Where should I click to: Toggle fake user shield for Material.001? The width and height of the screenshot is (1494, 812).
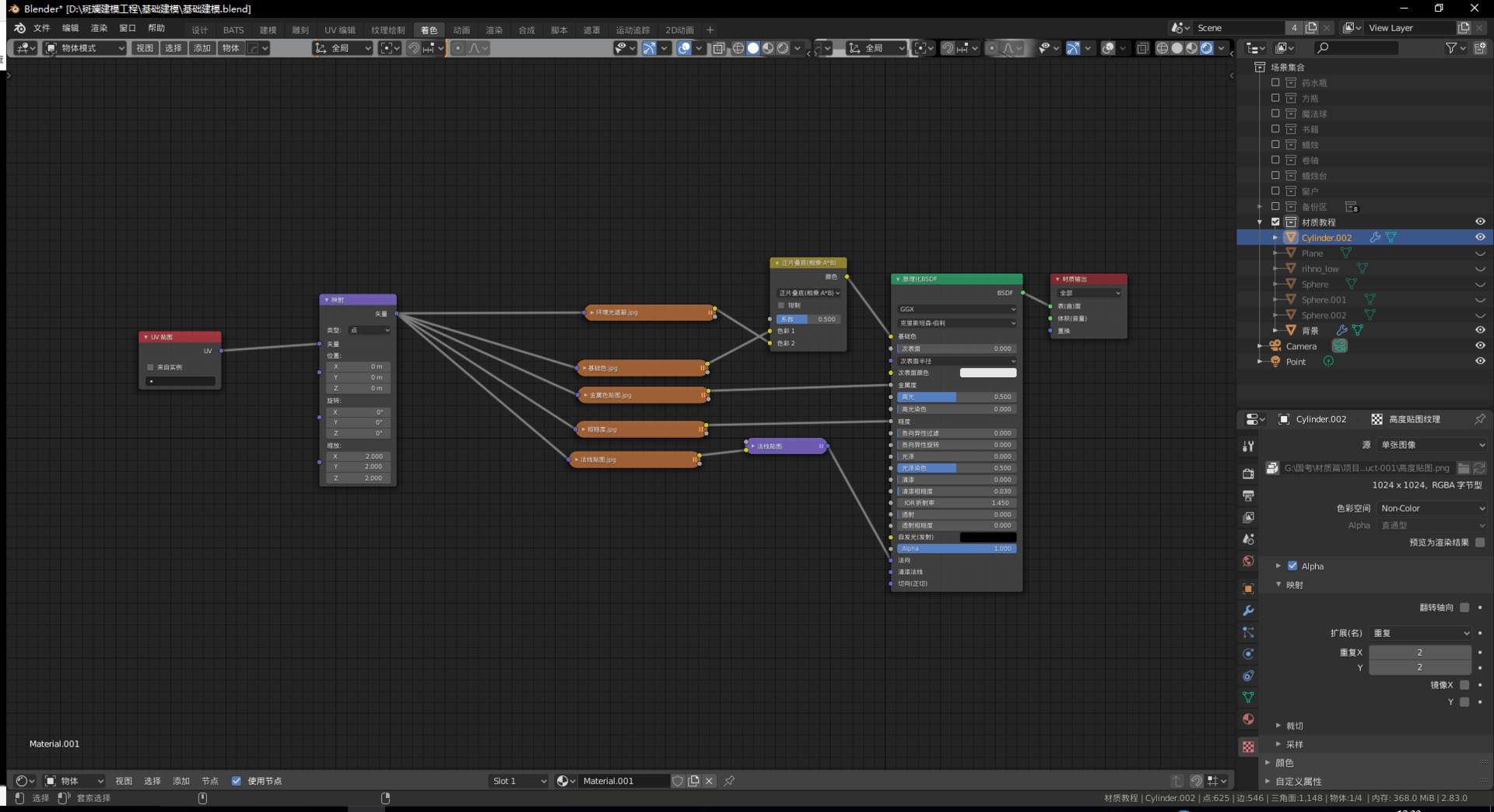678,781
